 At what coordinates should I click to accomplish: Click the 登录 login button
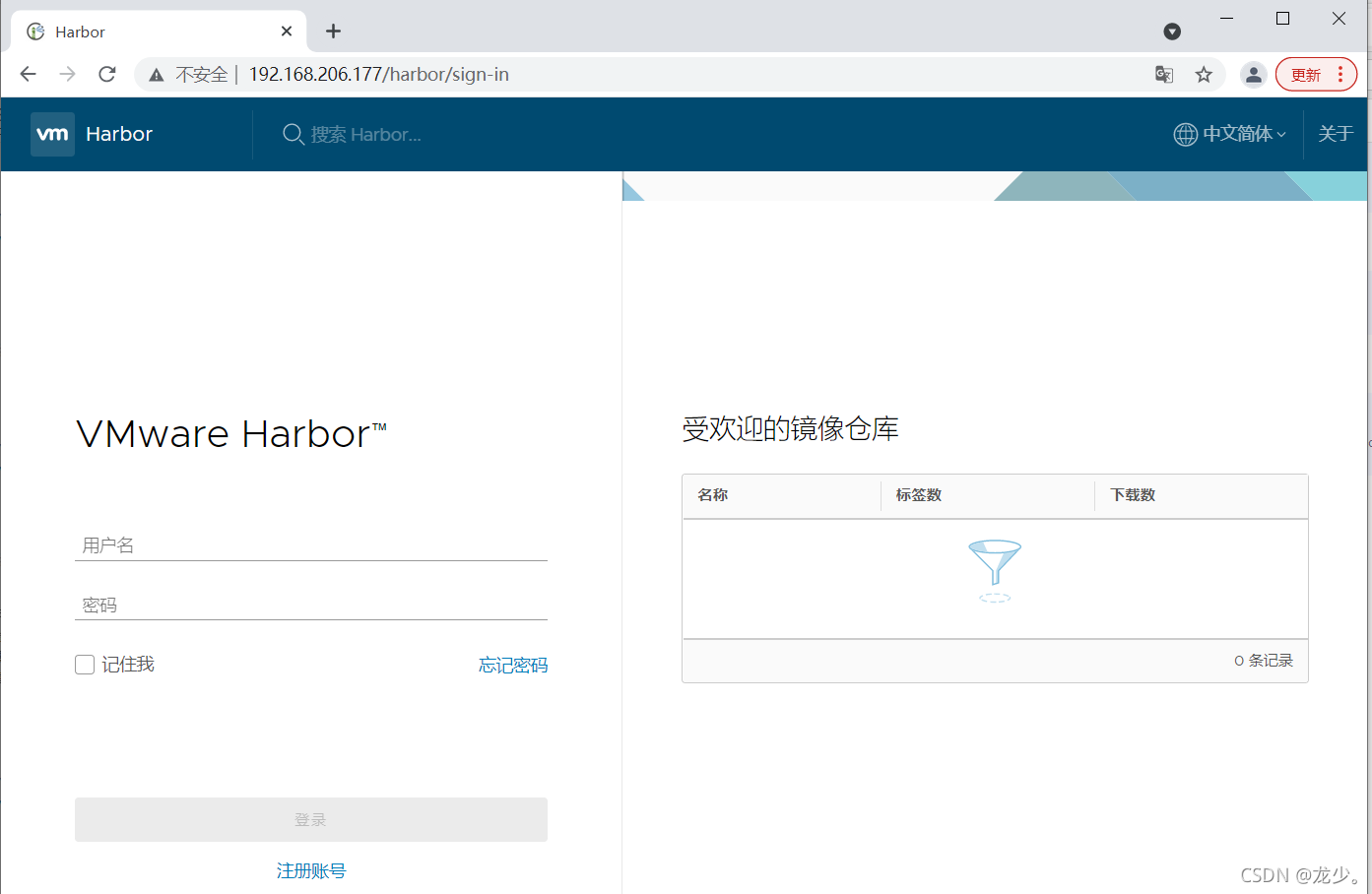click(311, 819)
